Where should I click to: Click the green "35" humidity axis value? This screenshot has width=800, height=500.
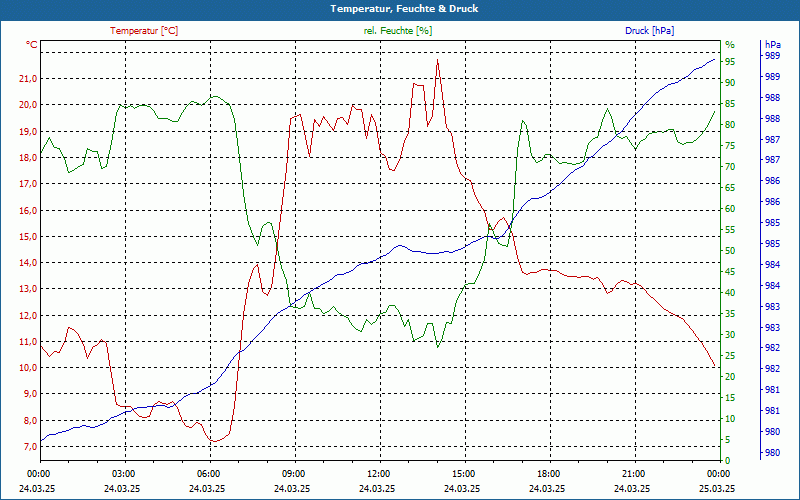point(730,314)
